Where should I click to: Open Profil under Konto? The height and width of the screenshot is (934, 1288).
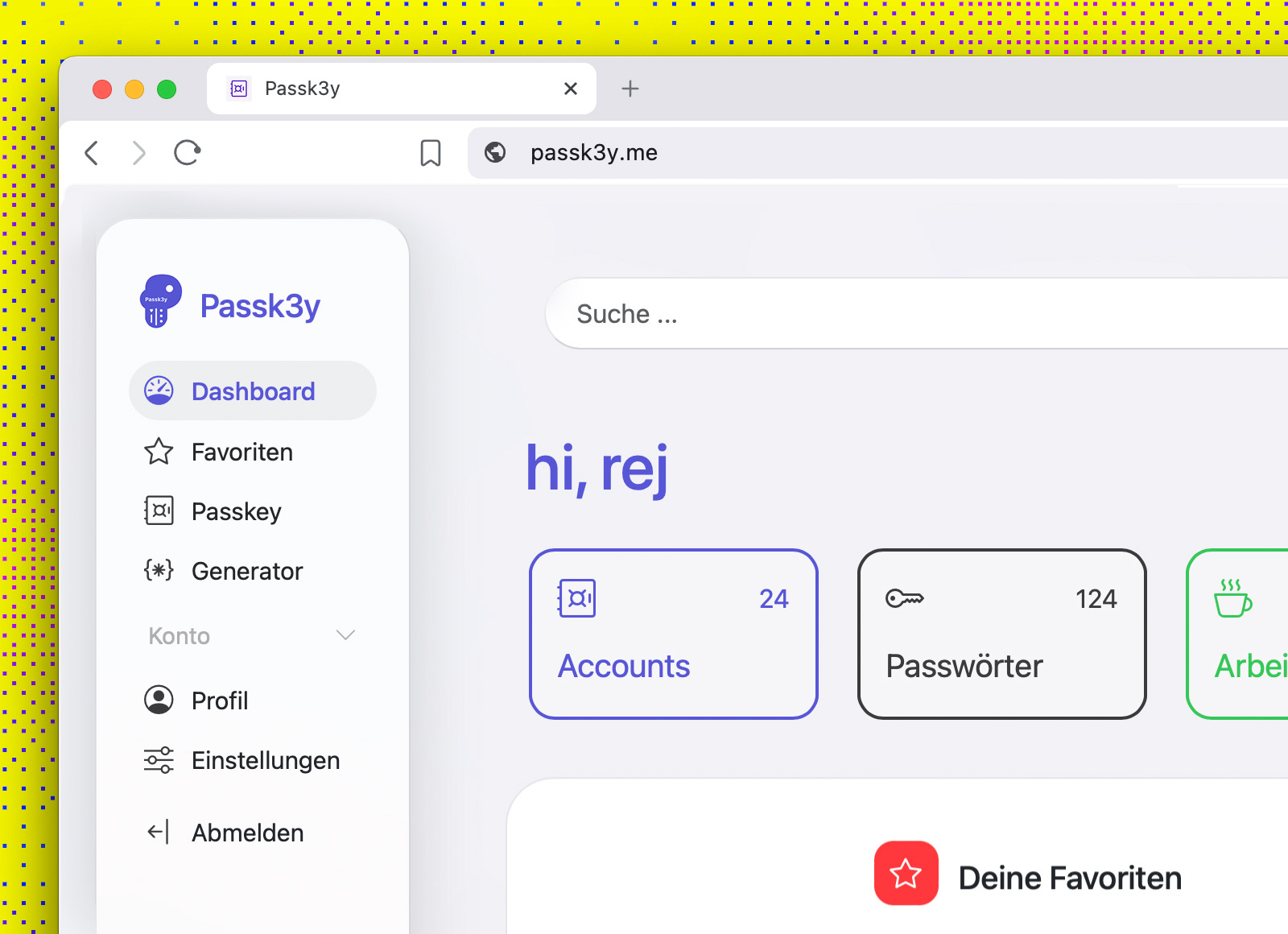(253, 700)
